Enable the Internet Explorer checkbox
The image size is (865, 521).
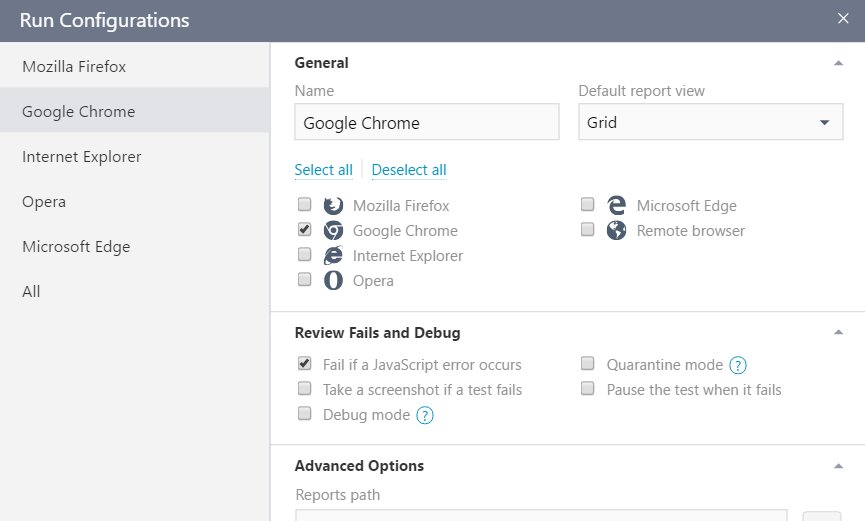[305, 254]
